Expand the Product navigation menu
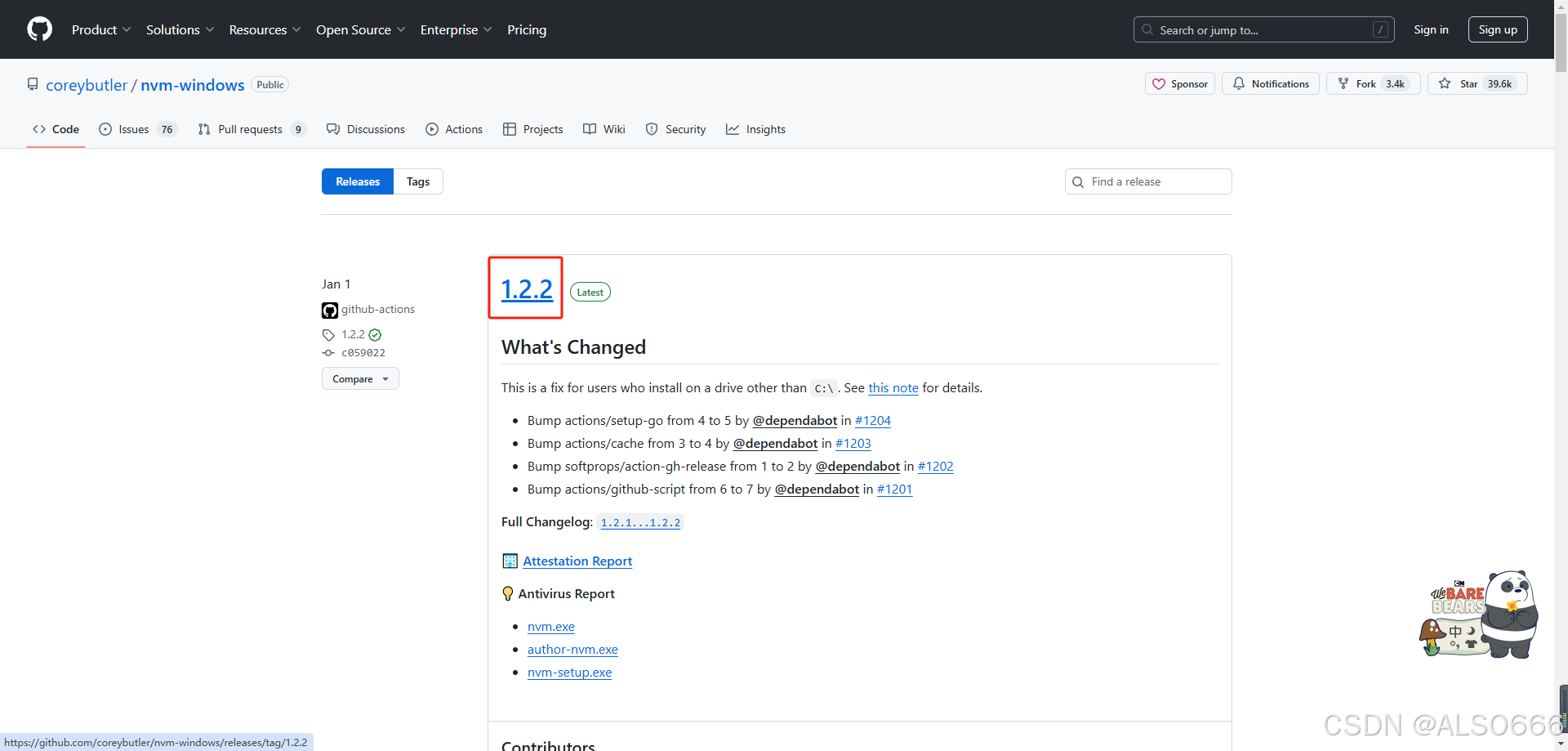This screenshot has width=1568, height=751. coord(100,29)
